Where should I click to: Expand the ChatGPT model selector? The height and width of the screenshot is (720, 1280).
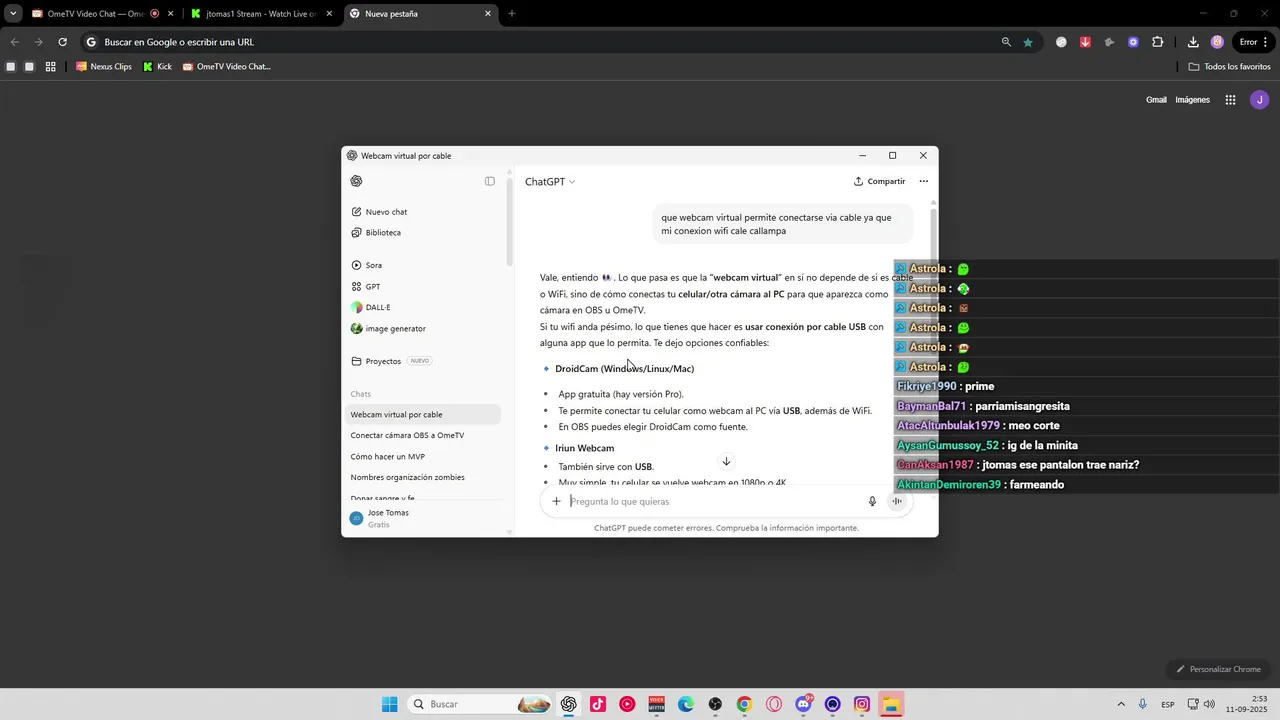coord(550,182)
